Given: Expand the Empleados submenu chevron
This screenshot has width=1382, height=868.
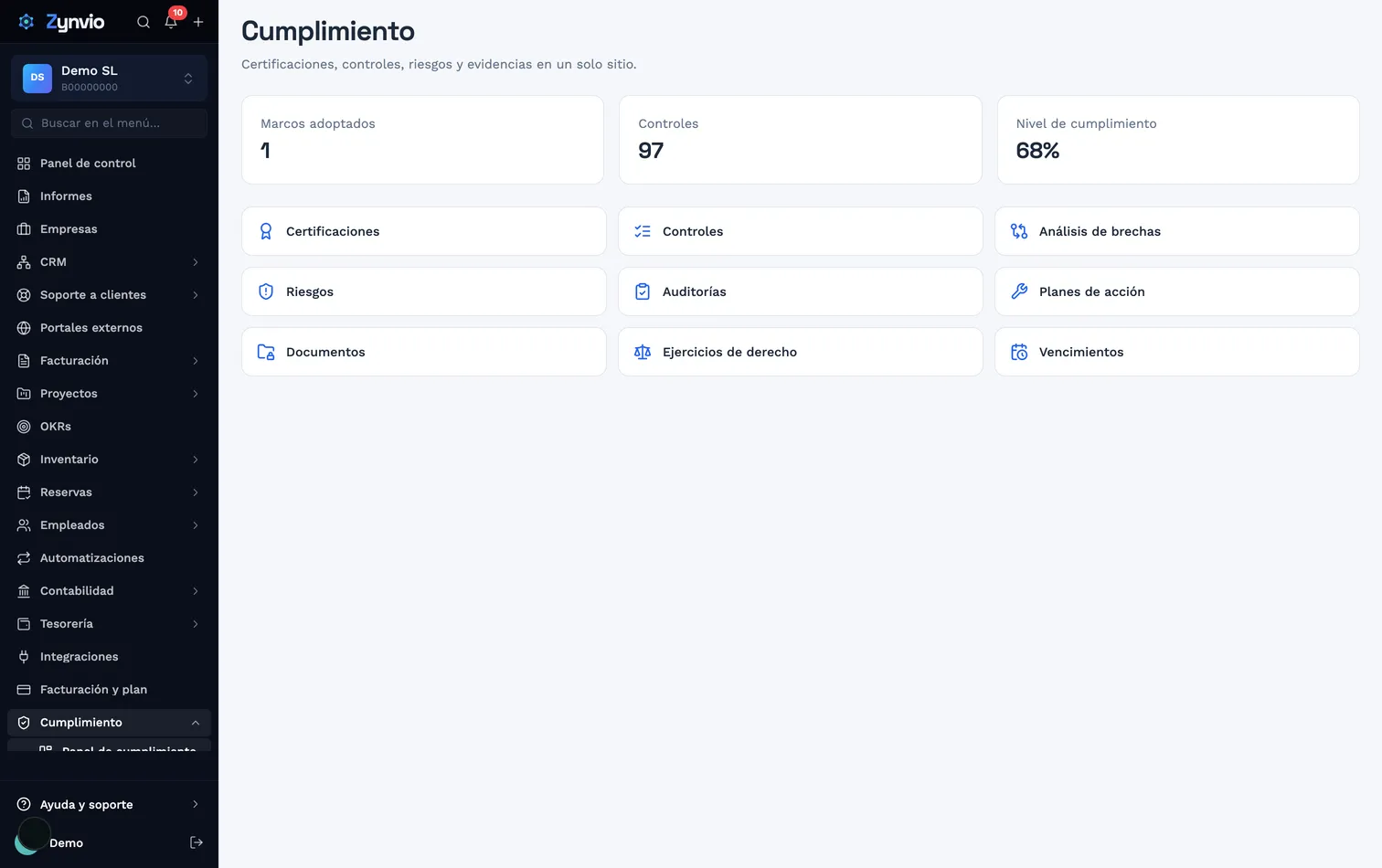Looking at the screenshot, I should (x=196, y=525).
